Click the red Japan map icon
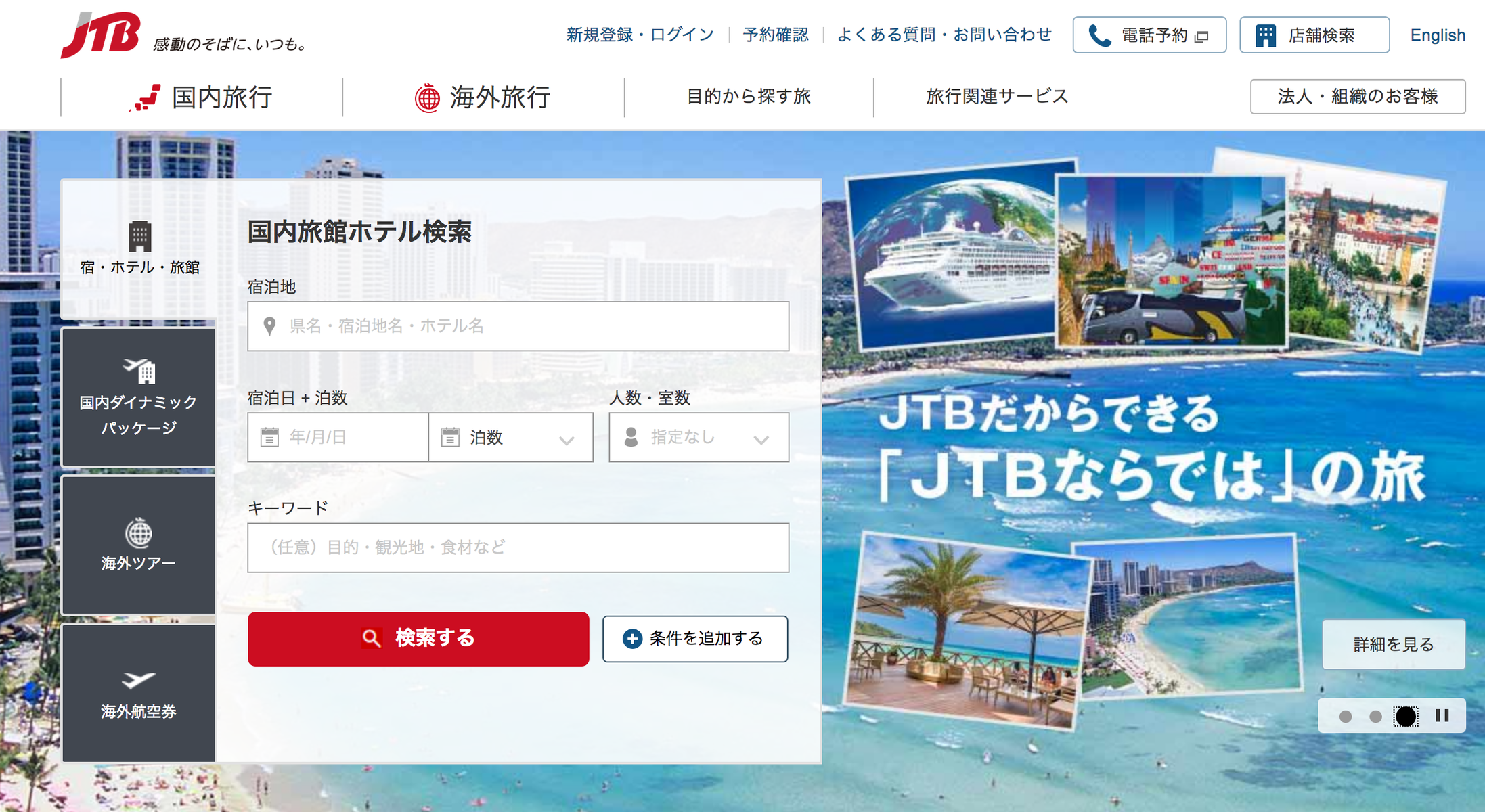1485x812 pixels. pyautogui.click(x=146, y=97)
